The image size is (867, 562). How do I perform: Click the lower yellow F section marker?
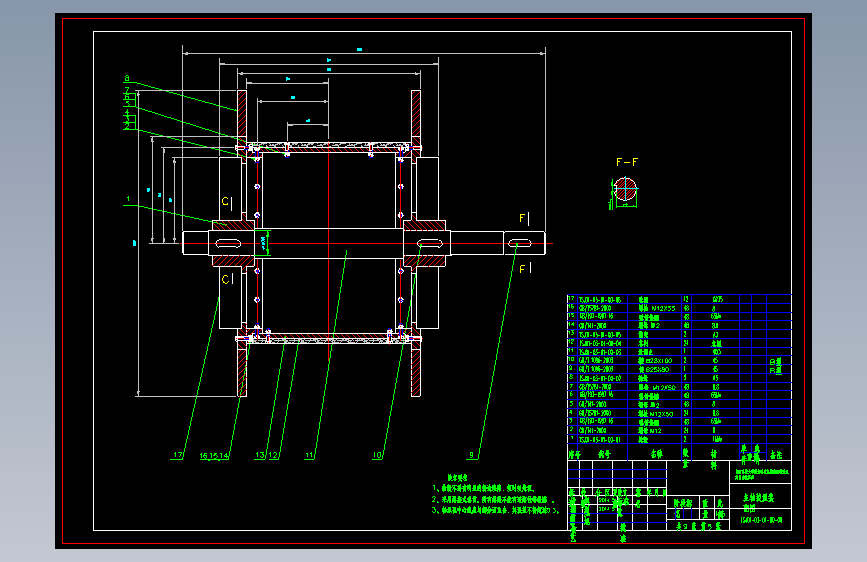pos(522,269)
